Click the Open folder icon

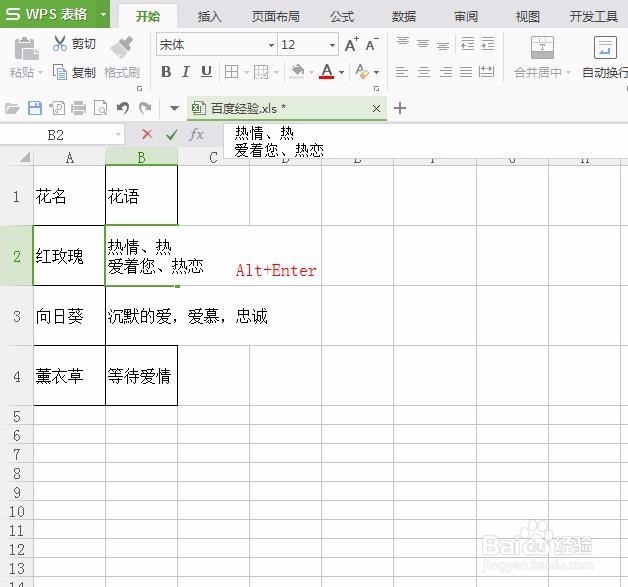coord(12,108)
